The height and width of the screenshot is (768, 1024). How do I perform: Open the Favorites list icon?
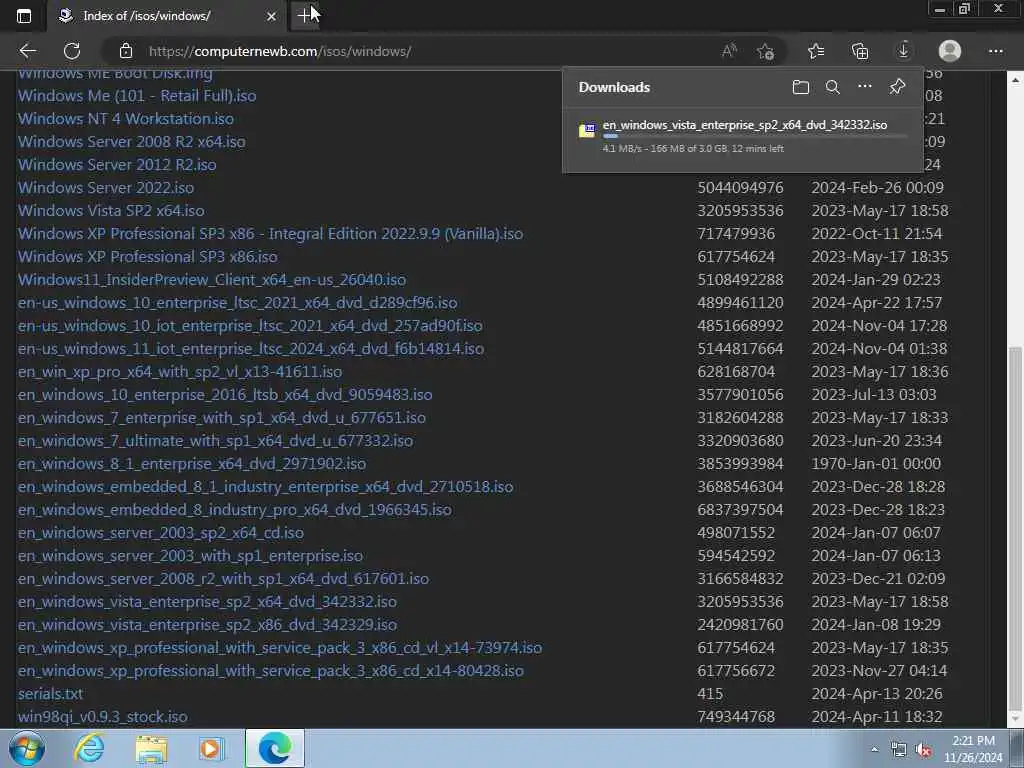click(816, 51)
